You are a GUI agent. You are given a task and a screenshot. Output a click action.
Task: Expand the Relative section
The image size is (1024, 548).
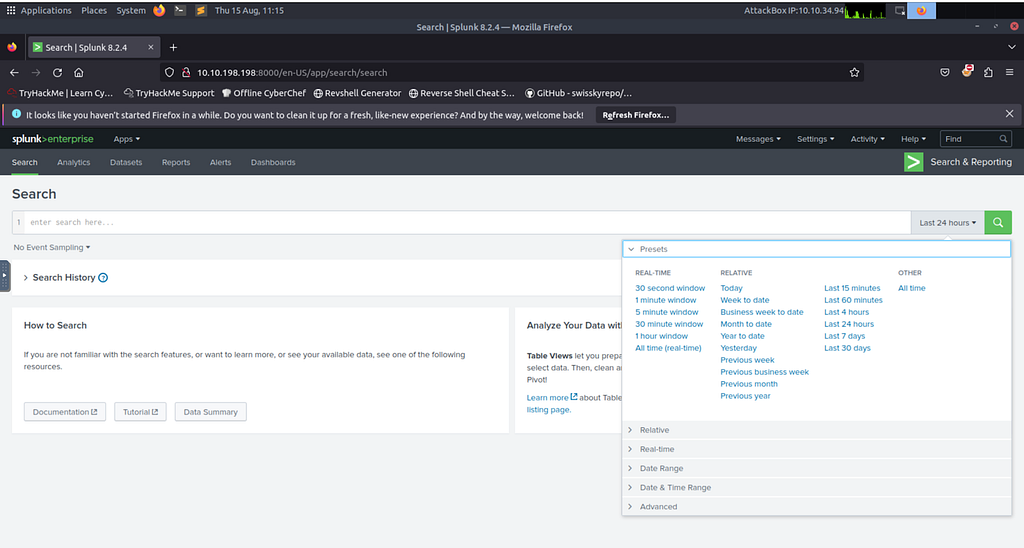[816, 430]
